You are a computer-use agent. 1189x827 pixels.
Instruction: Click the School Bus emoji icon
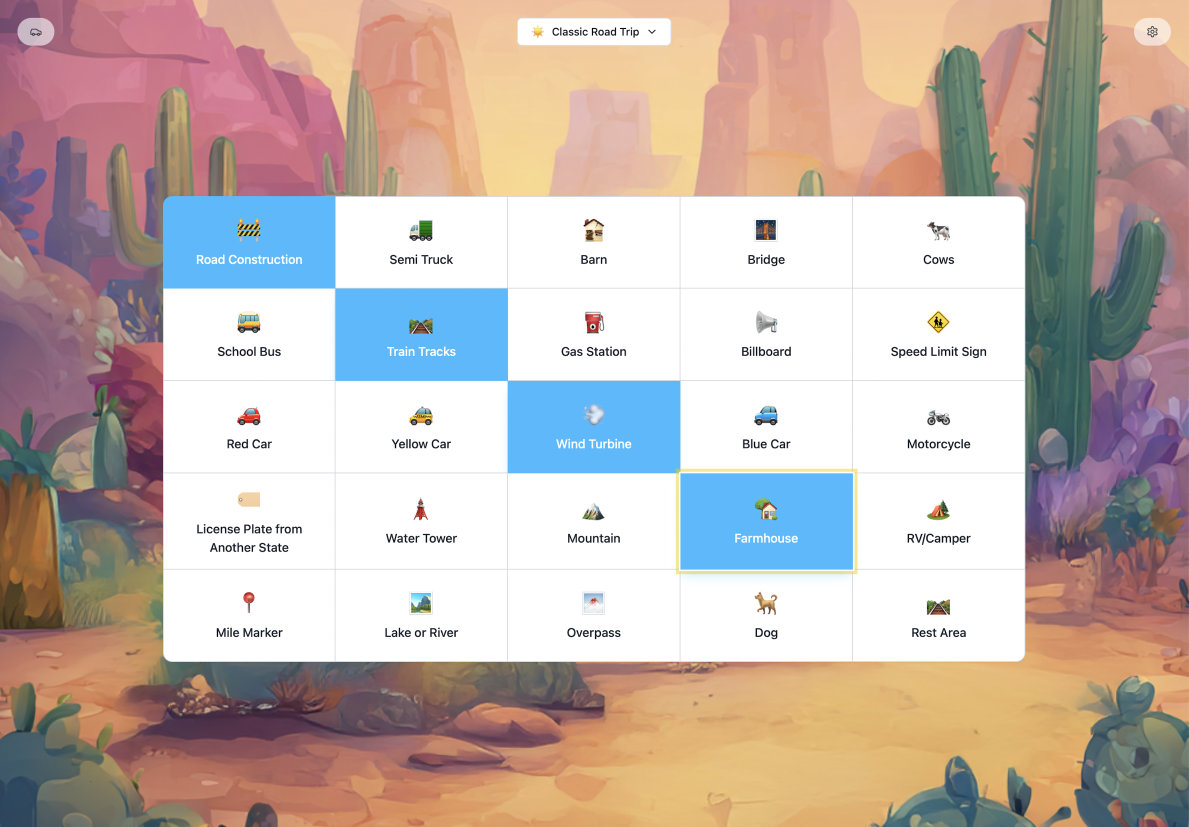coord(249,323)
